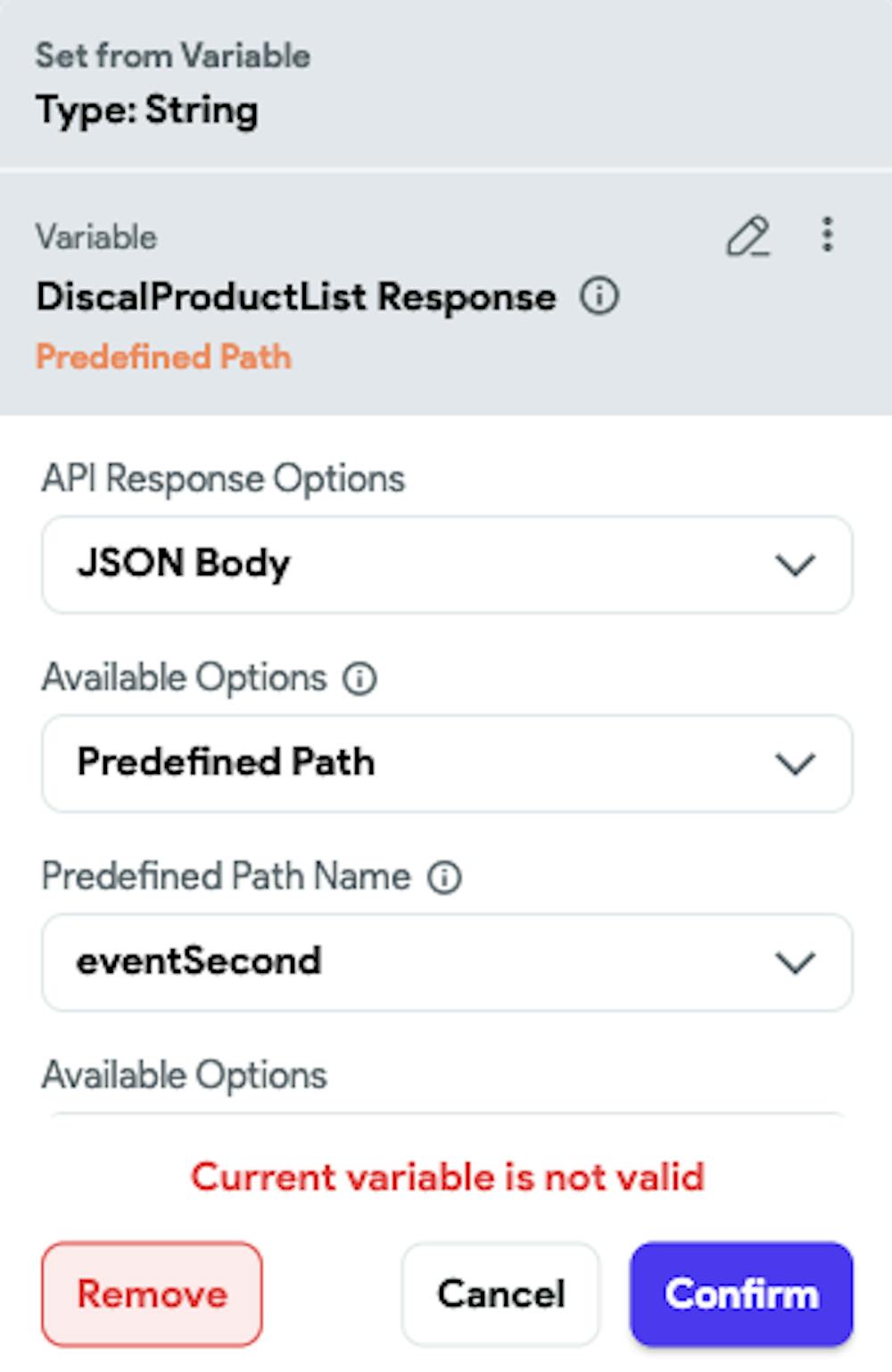Expand the eventSecond chevron arrow

[795, 963]
